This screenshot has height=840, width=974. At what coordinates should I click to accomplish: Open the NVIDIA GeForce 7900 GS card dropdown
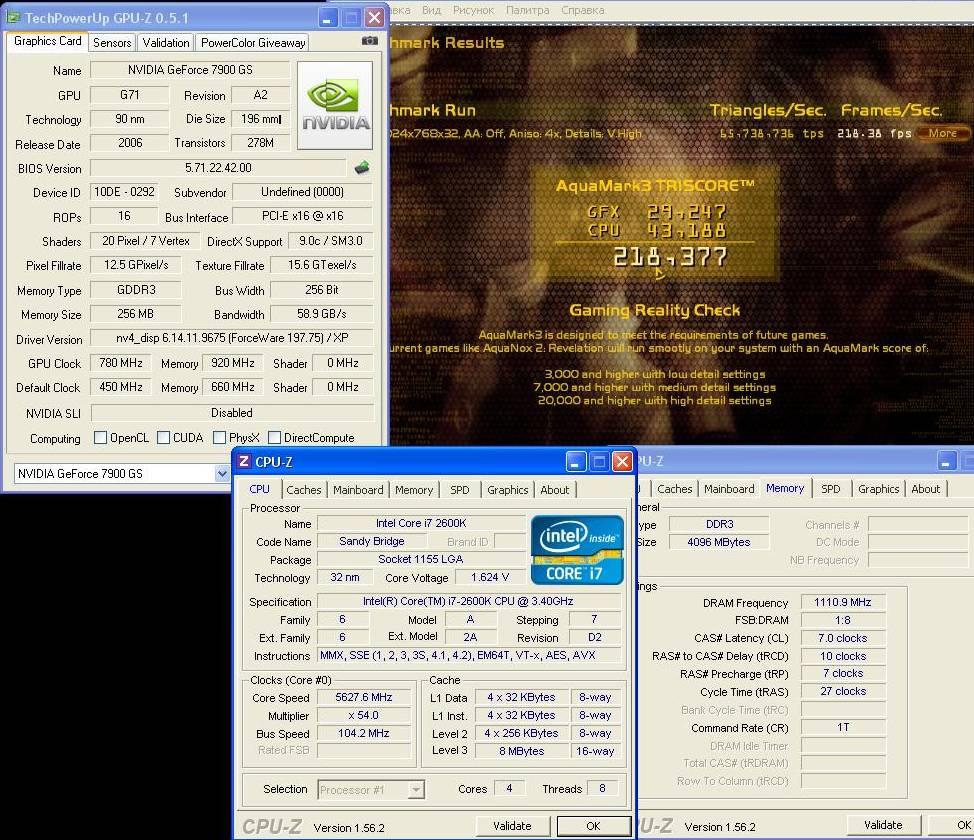tap(222, 473)
